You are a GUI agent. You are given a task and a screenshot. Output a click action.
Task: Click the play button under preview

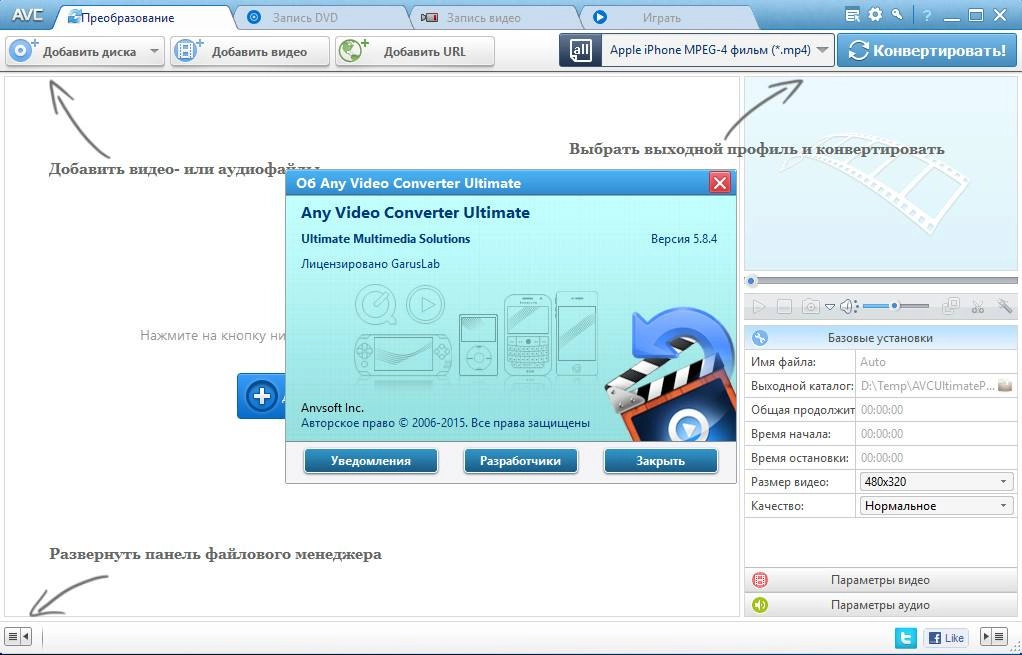coord(759,306)
